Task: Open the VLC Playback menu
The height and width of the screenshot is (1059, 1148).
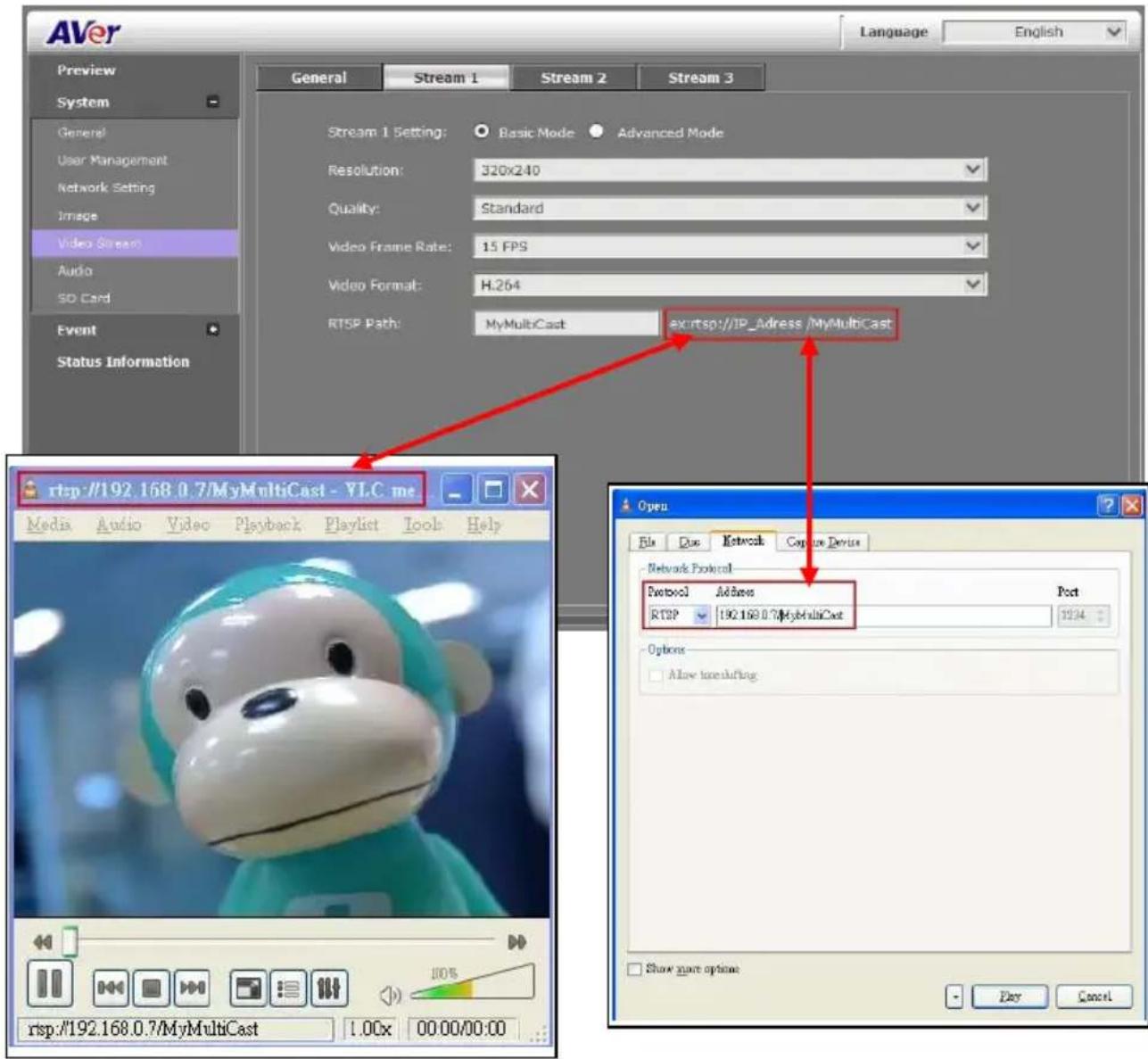Action: 268,525
